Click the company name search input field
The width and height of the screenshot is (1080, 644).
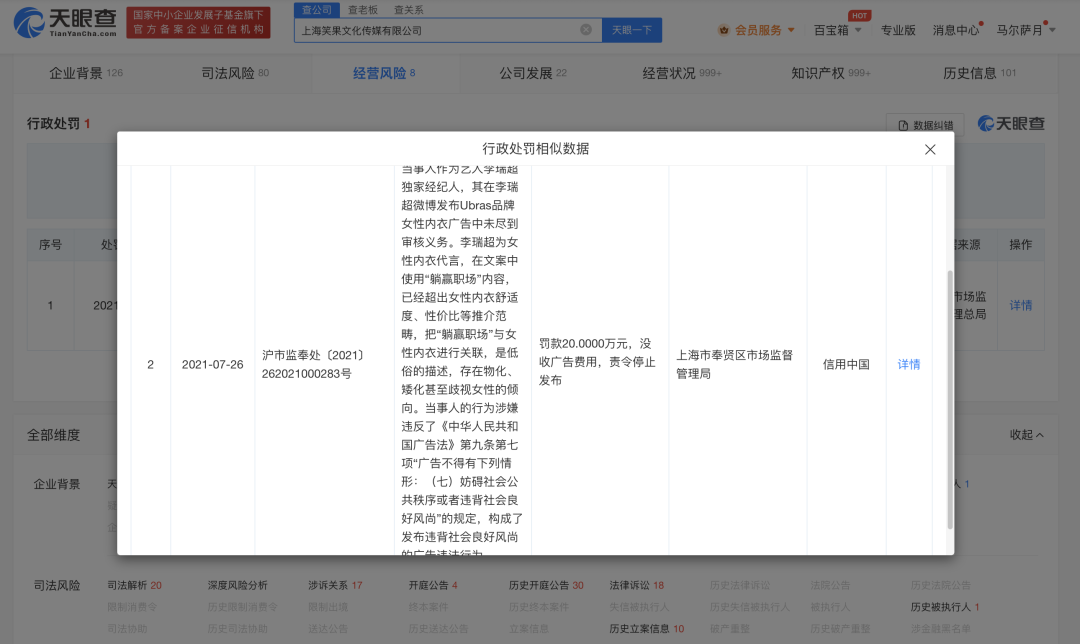click(435, 31)
